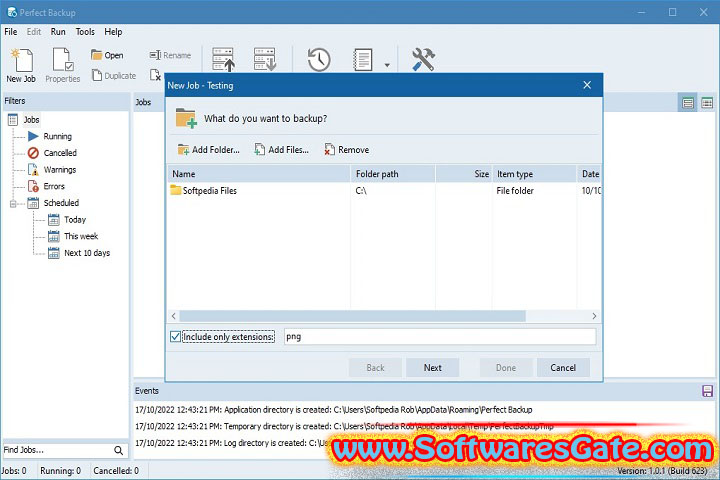This screenshot has width=720, height=480.
Task: Click Add Files in the dialog
Action: [281, 150]
